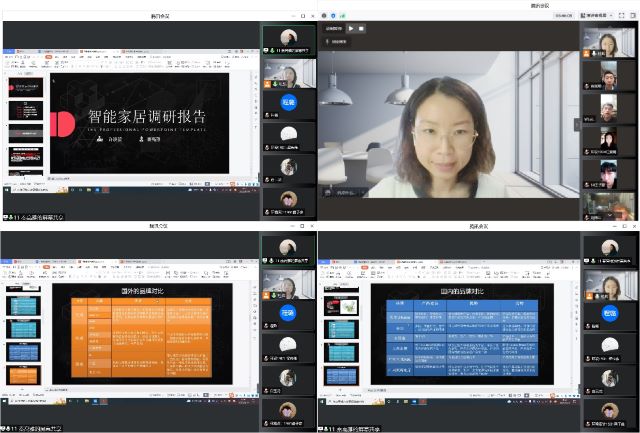The height and width of the screenshot is (433, 640).
Task: Click the Windows Start button in 智能家居调研报告 window
Action: (x=7, y=190)
